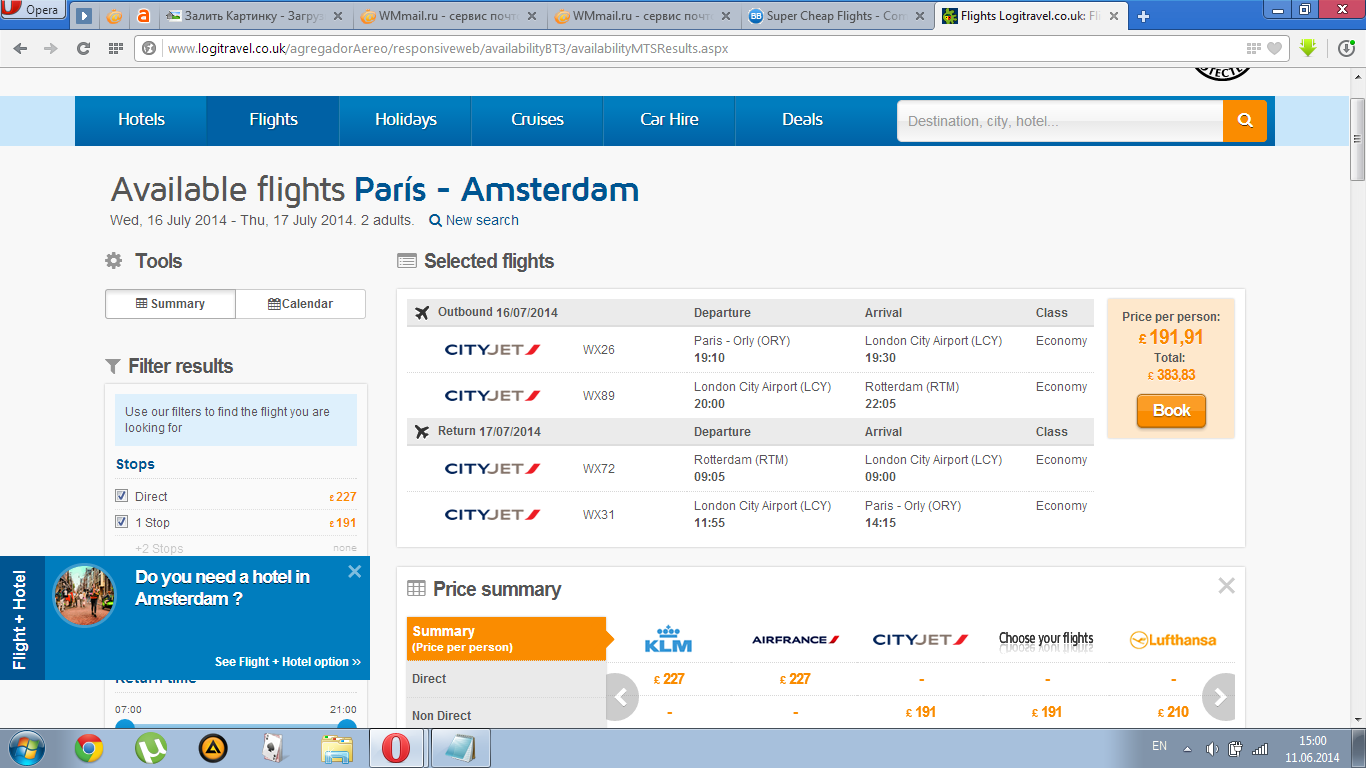Switch to the Calendar tools tab
1366x768 pixels.
coord(301,304)
